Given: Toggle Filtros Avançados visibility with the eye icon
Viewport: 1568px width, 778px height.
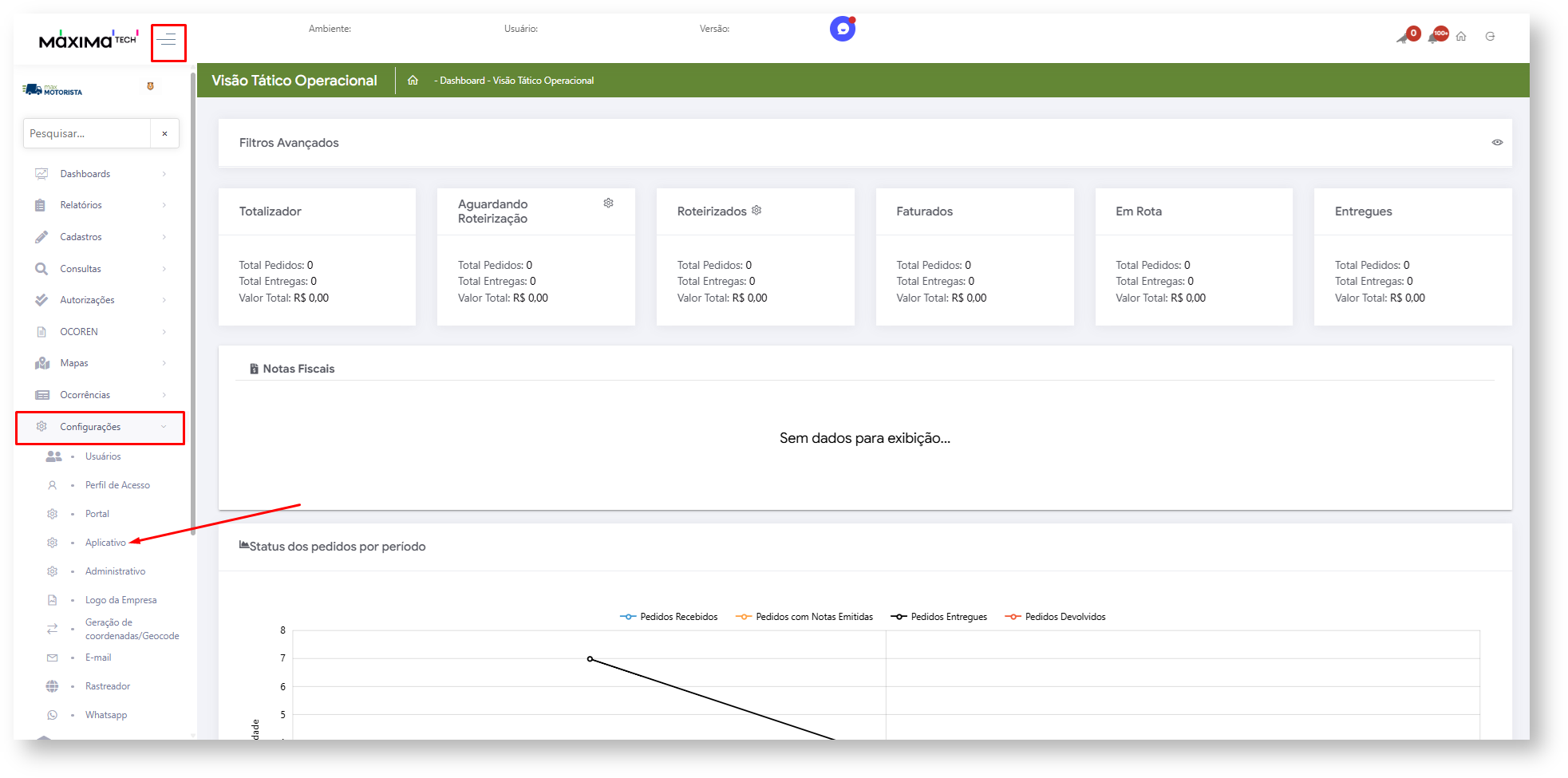Looking at the screenshot, I should click(x=1497, y=143).
